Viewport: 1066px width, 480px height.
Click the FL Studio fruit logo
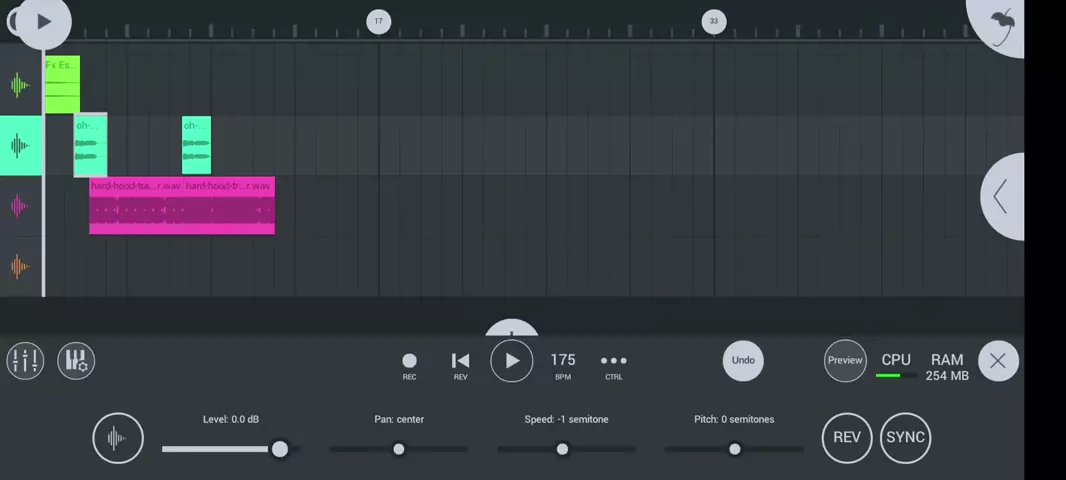coord(1001,22)
